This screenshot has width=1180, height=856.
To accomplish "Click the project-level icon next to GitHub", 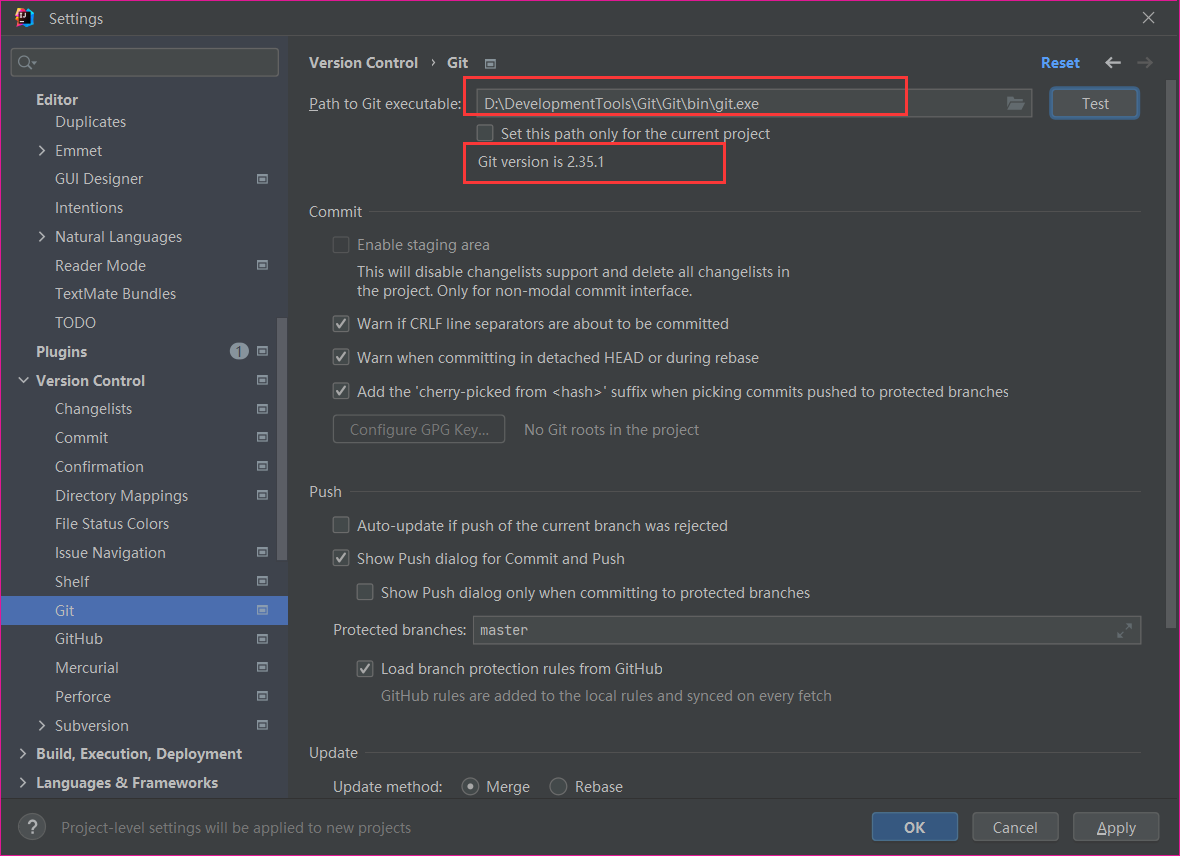I will pos(262,639).
